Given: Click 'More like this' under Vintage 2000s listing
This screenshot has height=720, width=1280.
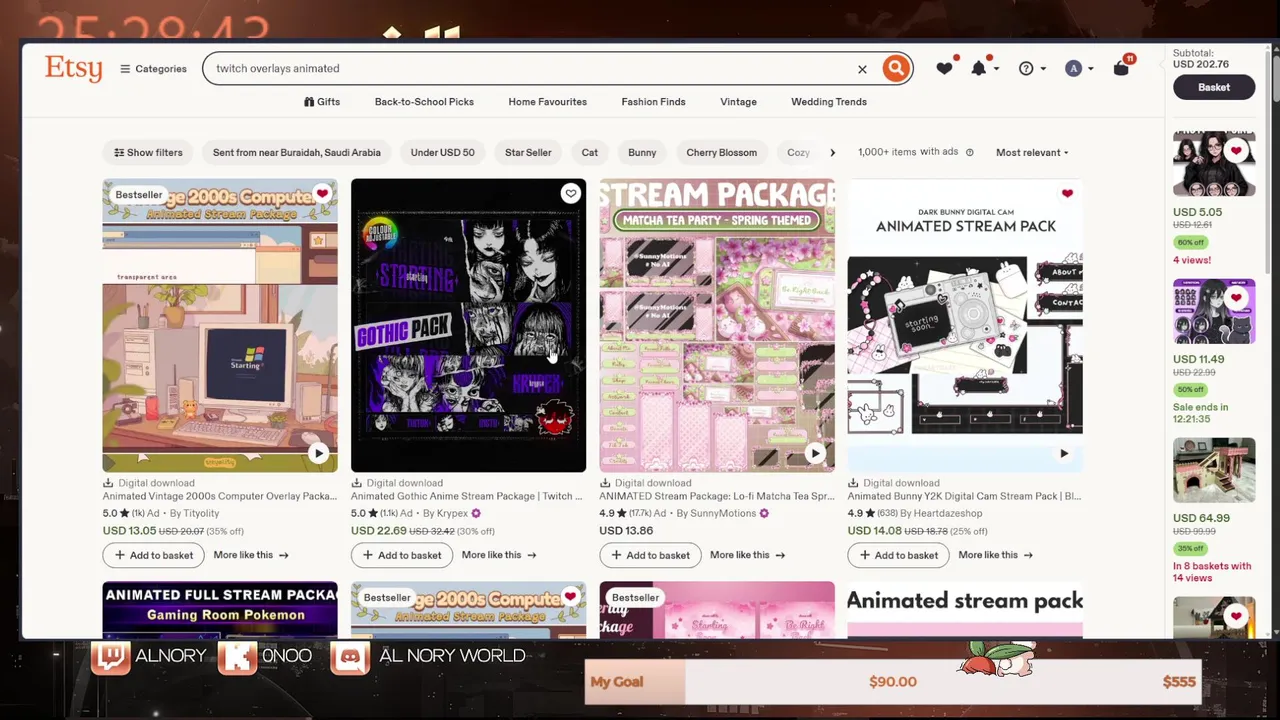Looking at the screenshot, I should click(x=251, y=555).
